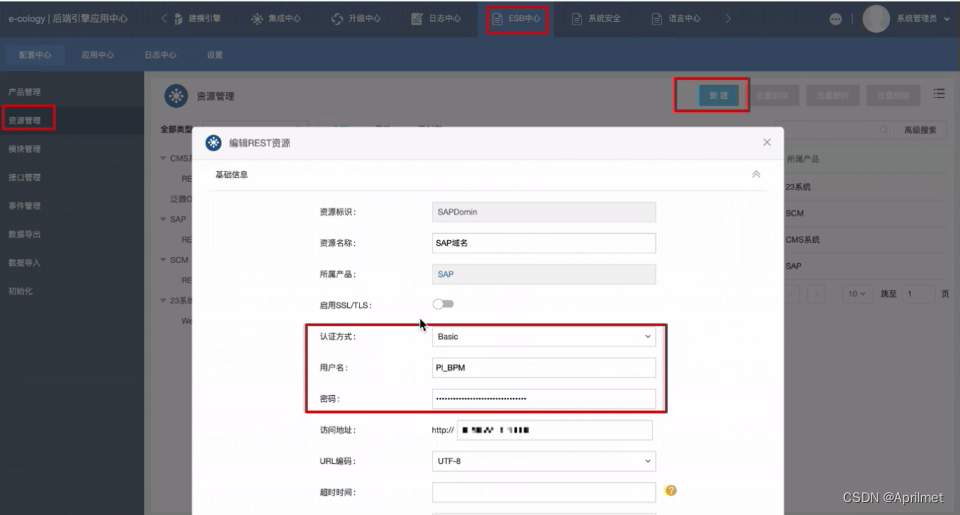Click the 新建 button
This screenshot has height=515, width=960.
click(x=719, y=96)
